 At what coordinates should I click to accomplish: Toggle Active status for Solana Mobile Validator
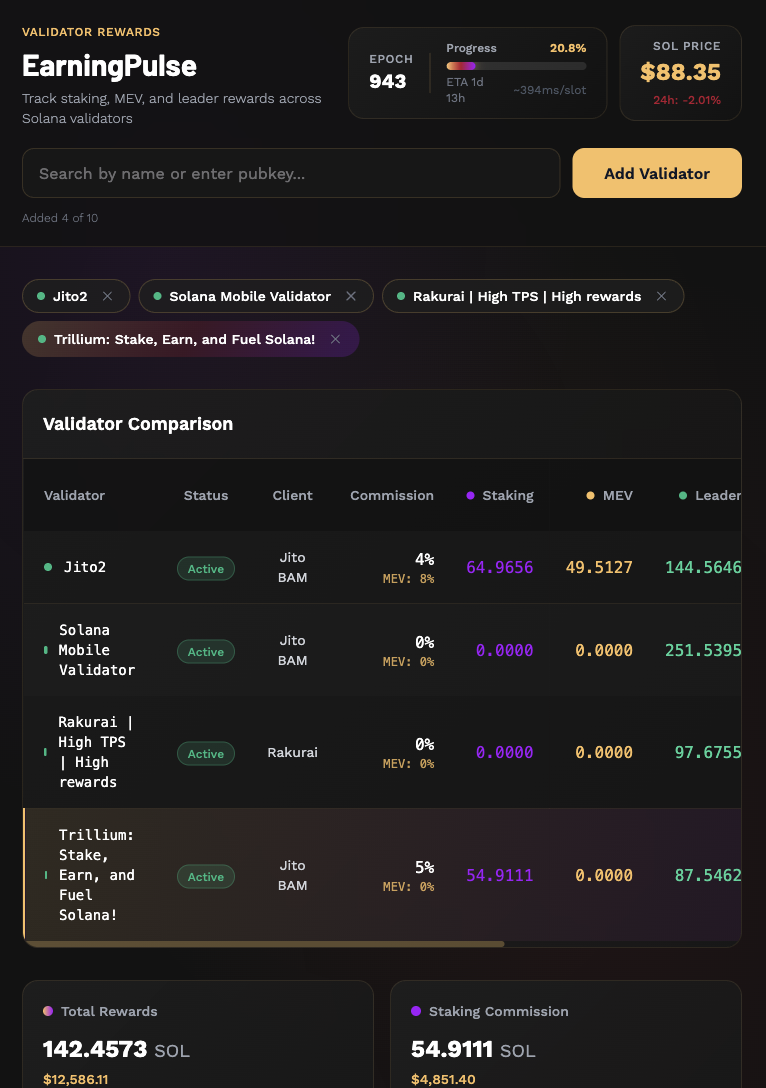(x=206, y=650)
